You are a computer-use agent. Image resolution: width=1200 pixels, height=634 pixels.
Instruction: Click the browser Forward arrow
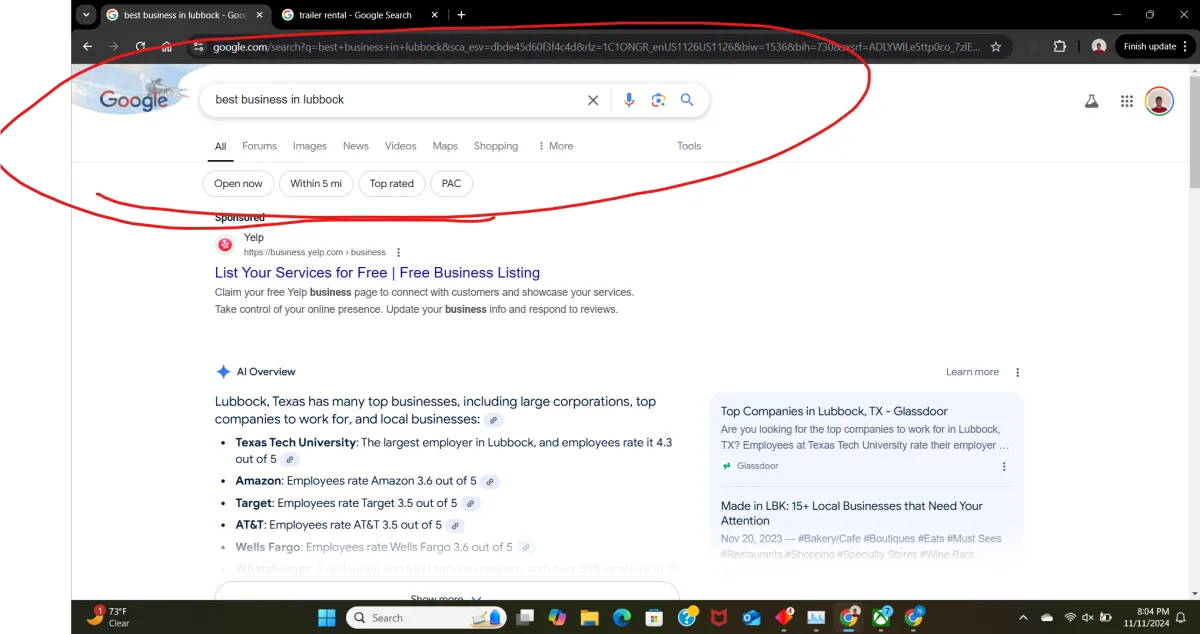tap(114, 46)
